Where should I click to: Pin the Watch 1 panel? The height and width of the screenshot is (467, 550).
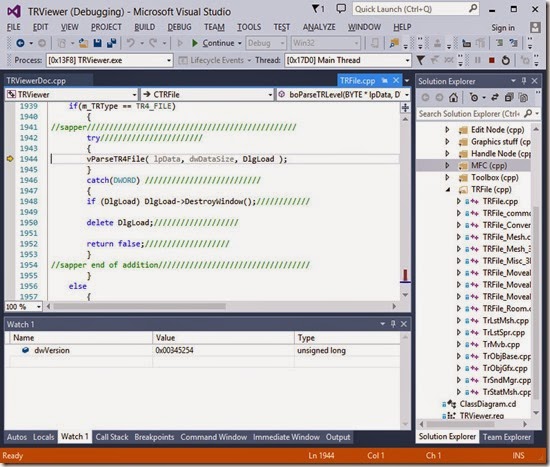393,324
